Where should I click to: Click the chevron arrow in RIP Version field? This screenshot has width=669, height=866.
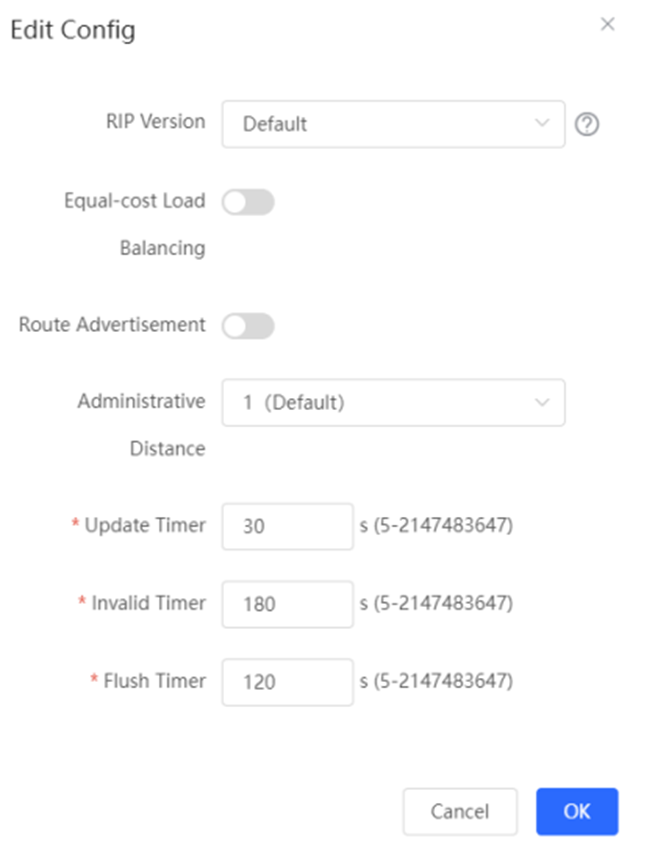[542, 123]
